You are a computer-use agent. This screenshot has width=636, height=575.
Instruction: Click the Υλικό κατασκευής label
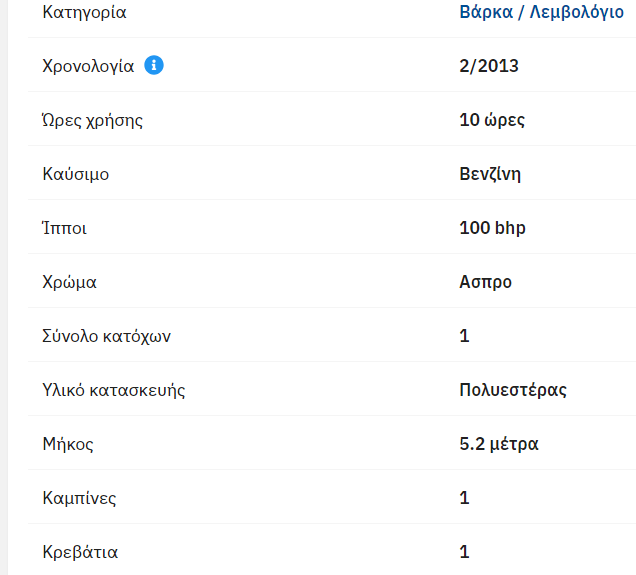pyautogui.click(x=113, y=391)
